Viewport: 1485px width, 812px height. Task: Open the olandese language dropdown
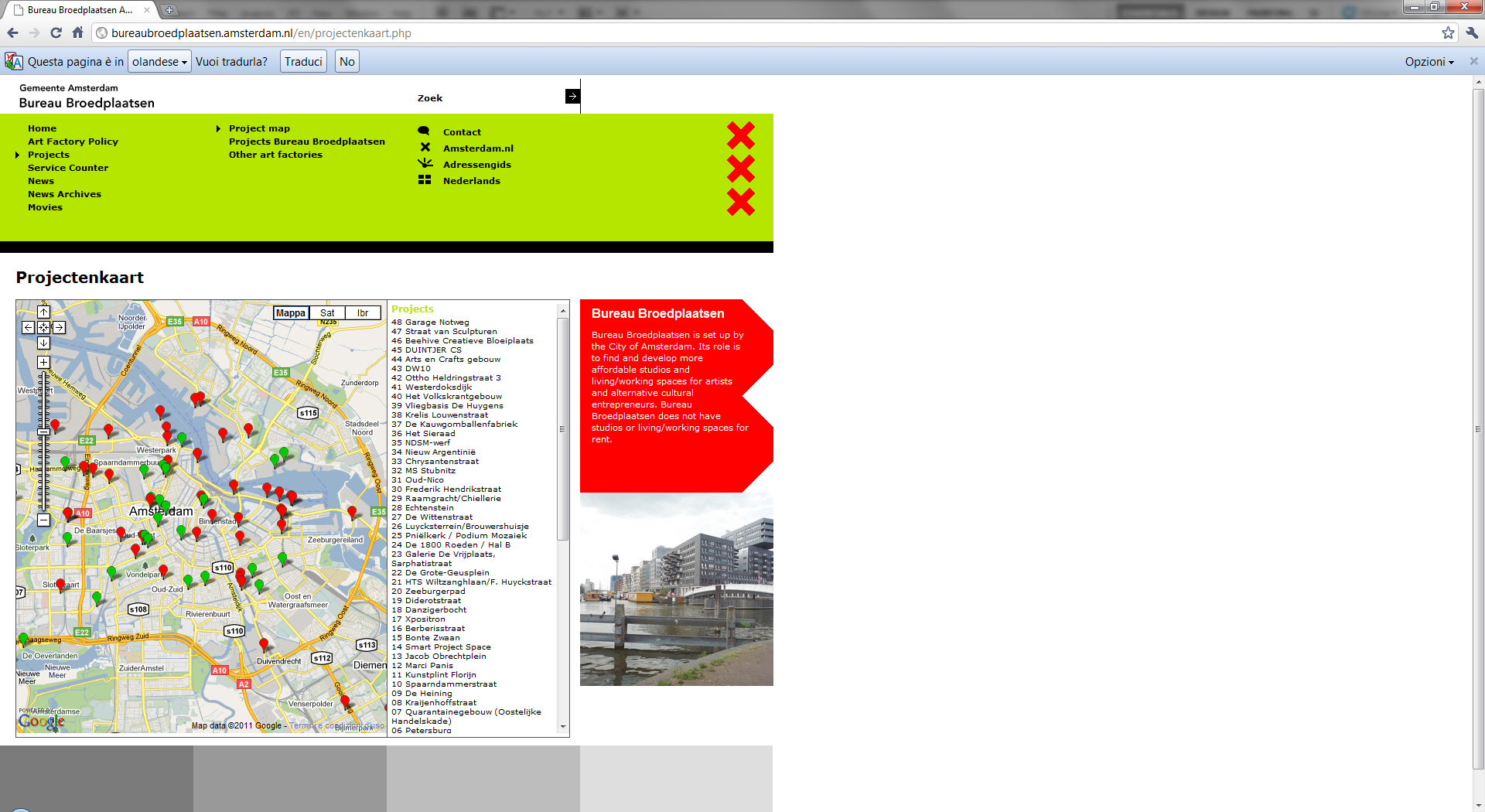tap(159, 62)
